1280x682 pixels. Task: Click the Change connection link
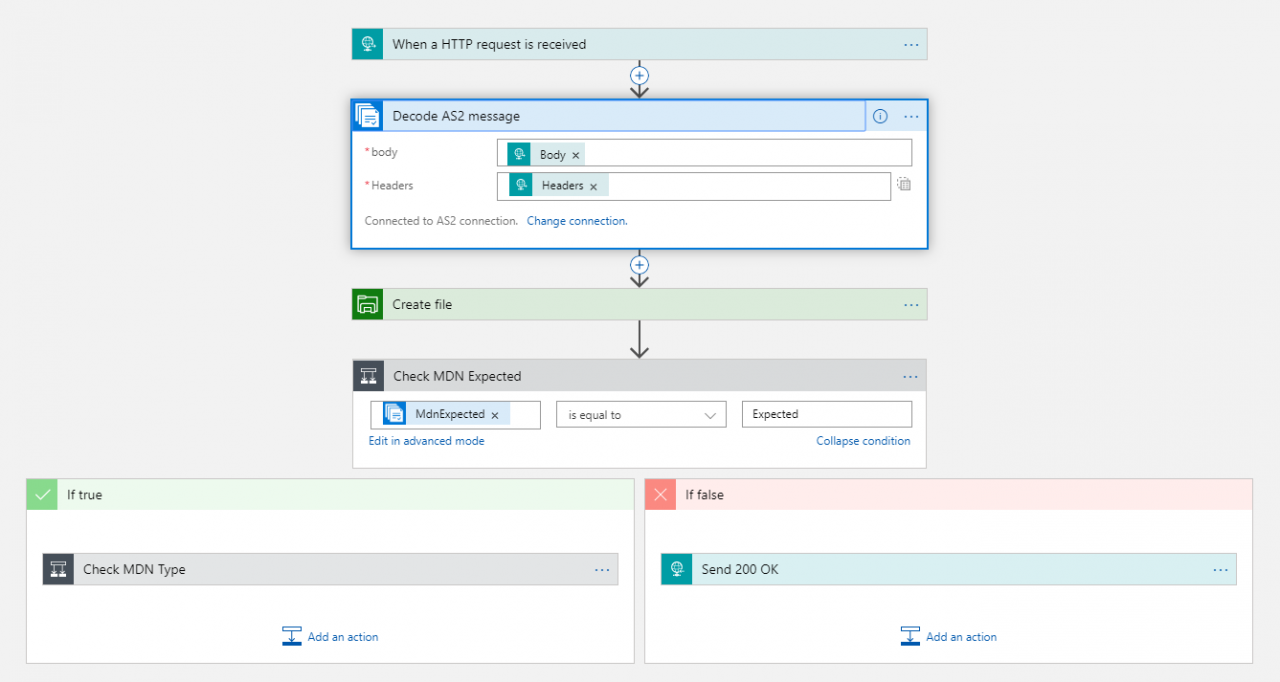(577, 221)
